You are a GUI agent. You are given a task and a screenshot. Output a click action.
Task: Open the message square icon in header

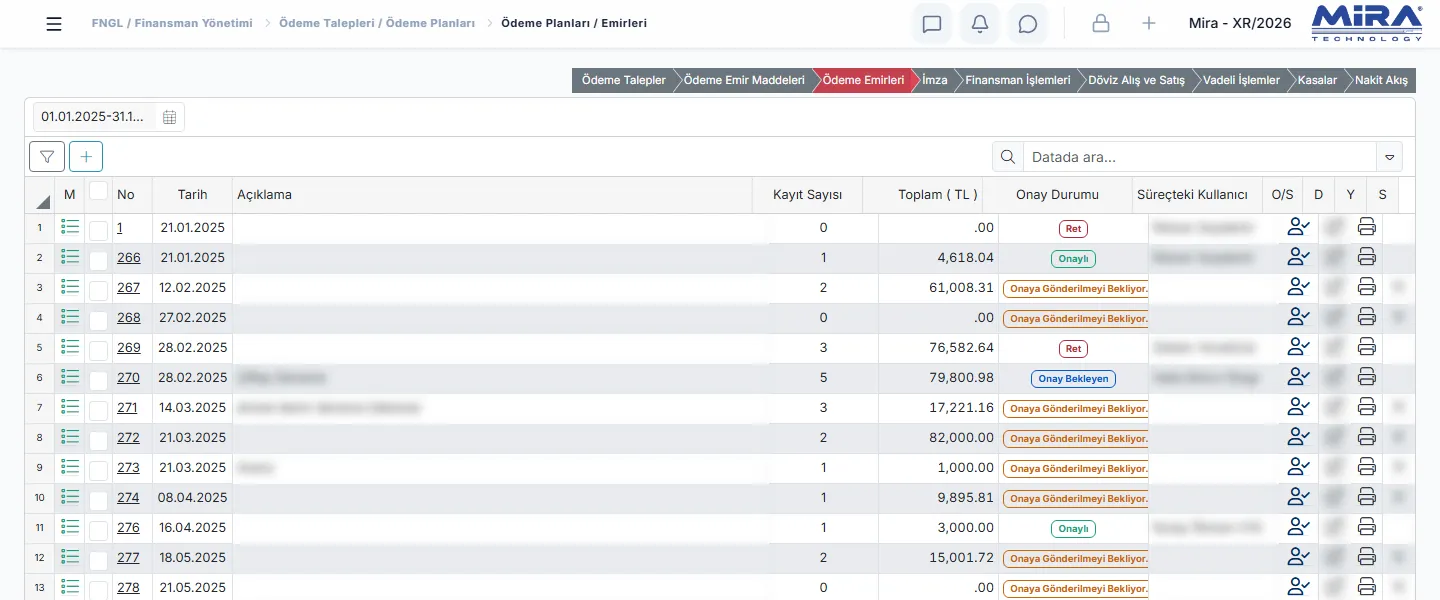click(x=932, y=24)
